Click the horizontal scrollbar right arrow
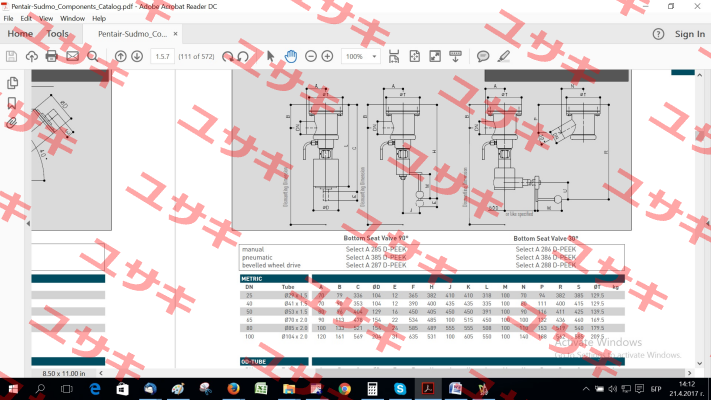This screenshot has width=711, height=400. [x=690, y=373]
